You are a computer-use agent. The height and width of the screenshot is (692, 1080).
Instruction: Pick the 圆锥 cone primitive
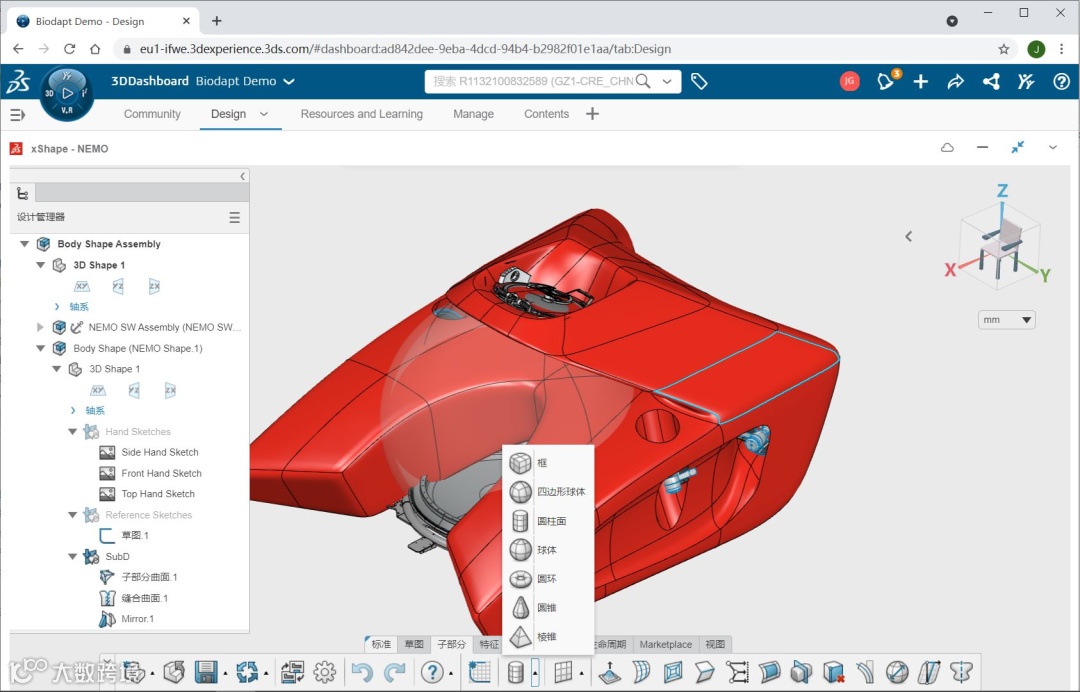click(x=548, y=607)
